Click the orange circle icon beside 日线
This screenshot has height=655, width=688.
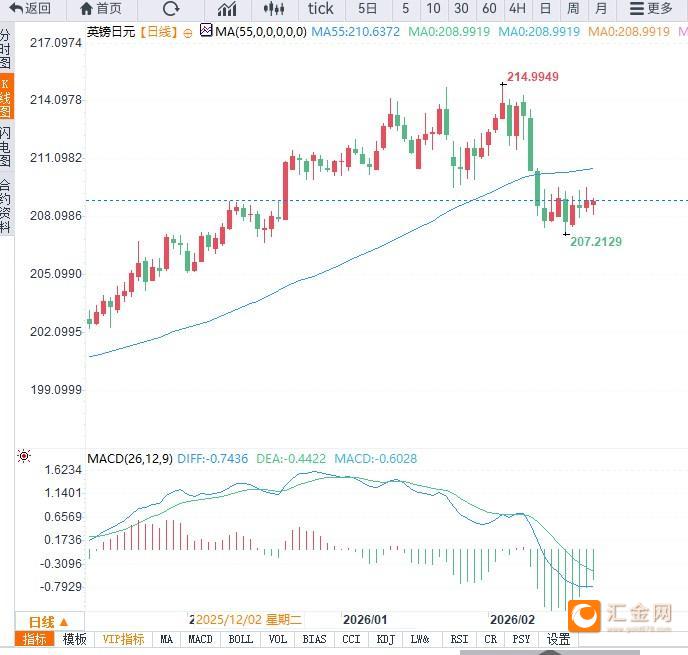point(188,32)
